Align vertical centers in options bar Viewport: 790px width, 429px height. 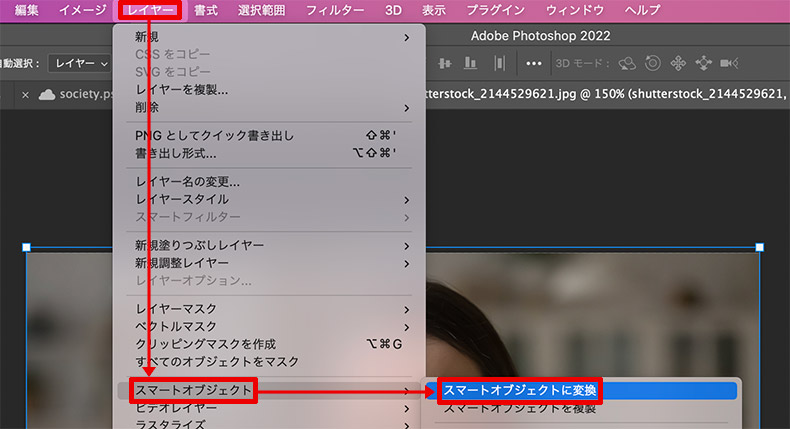pyautogui.click(x=444, y=64)
